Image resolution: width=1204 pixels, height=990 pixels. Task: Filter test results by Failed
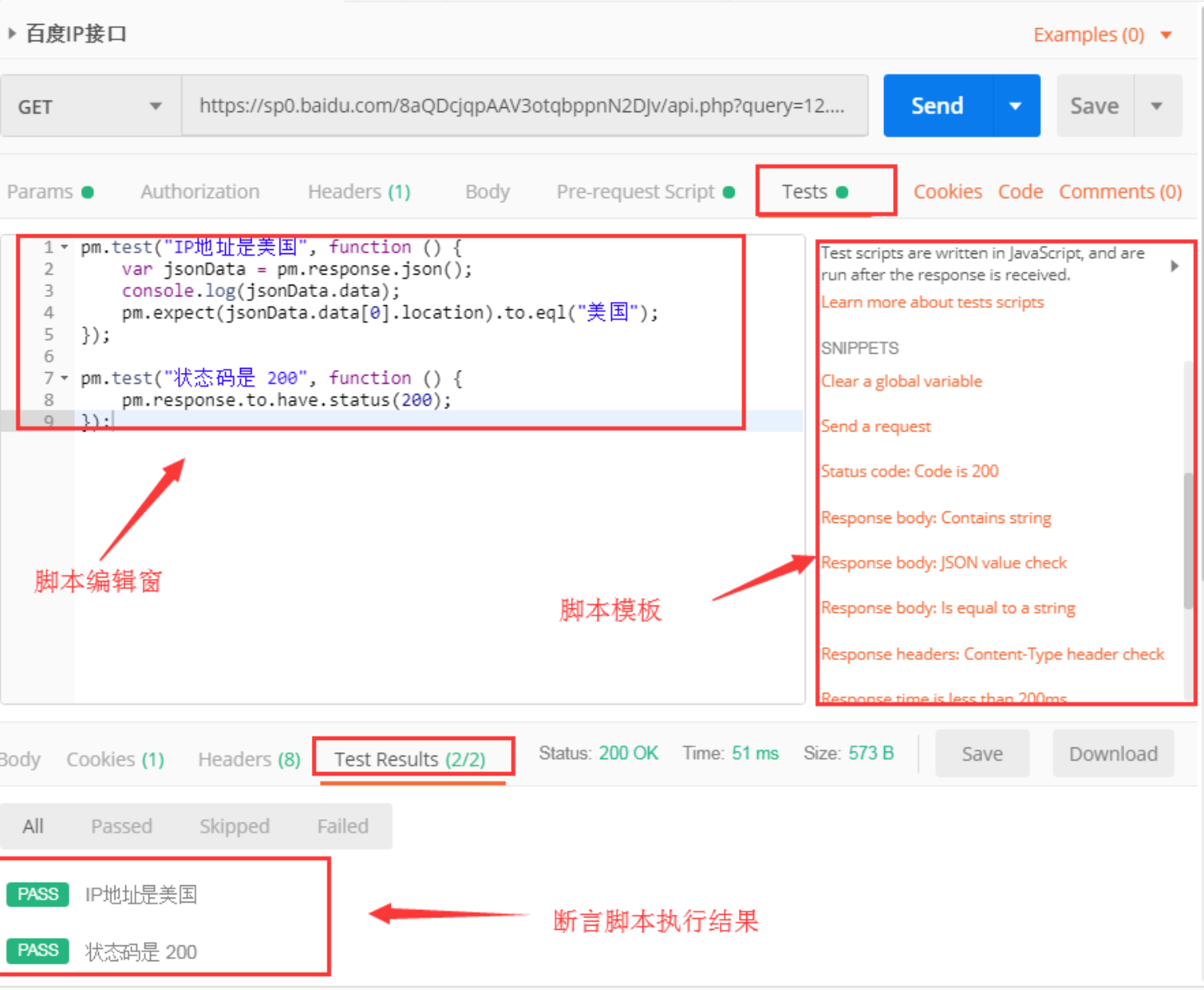[x=343, y=826]
